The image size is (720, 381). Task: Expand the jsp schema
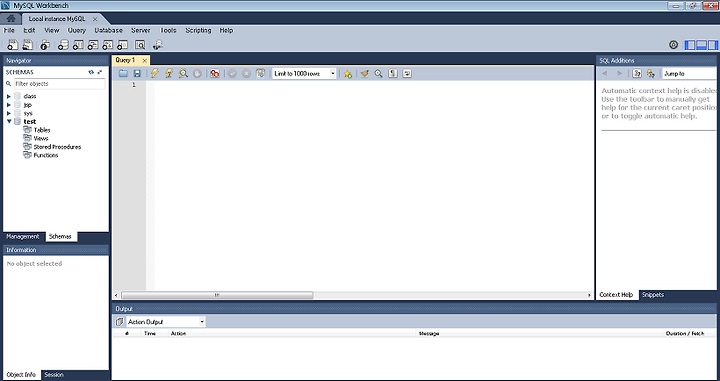click(9, 105)
